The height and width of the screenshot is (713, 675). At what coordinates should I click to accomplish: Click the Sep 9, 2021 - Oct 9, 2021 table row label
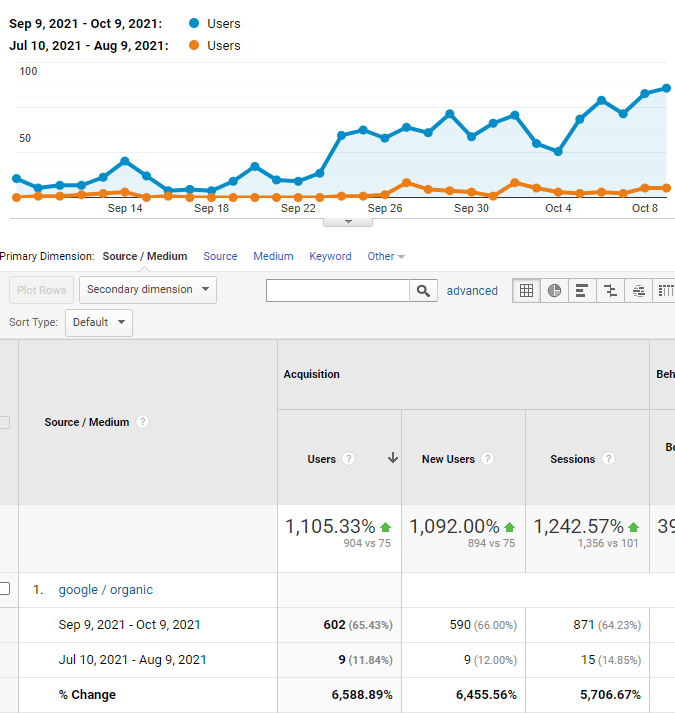click(129, 625)
